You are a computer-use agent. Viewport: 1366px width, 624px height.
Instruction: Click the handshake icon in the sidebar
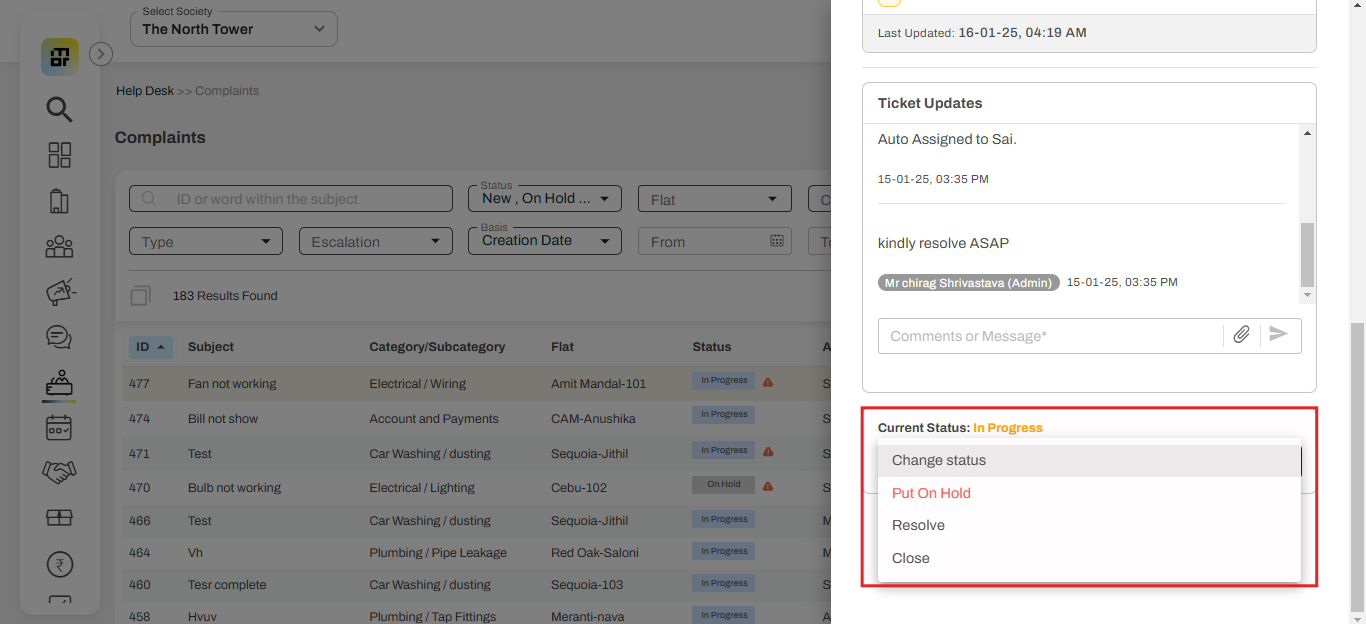[59, 471]
